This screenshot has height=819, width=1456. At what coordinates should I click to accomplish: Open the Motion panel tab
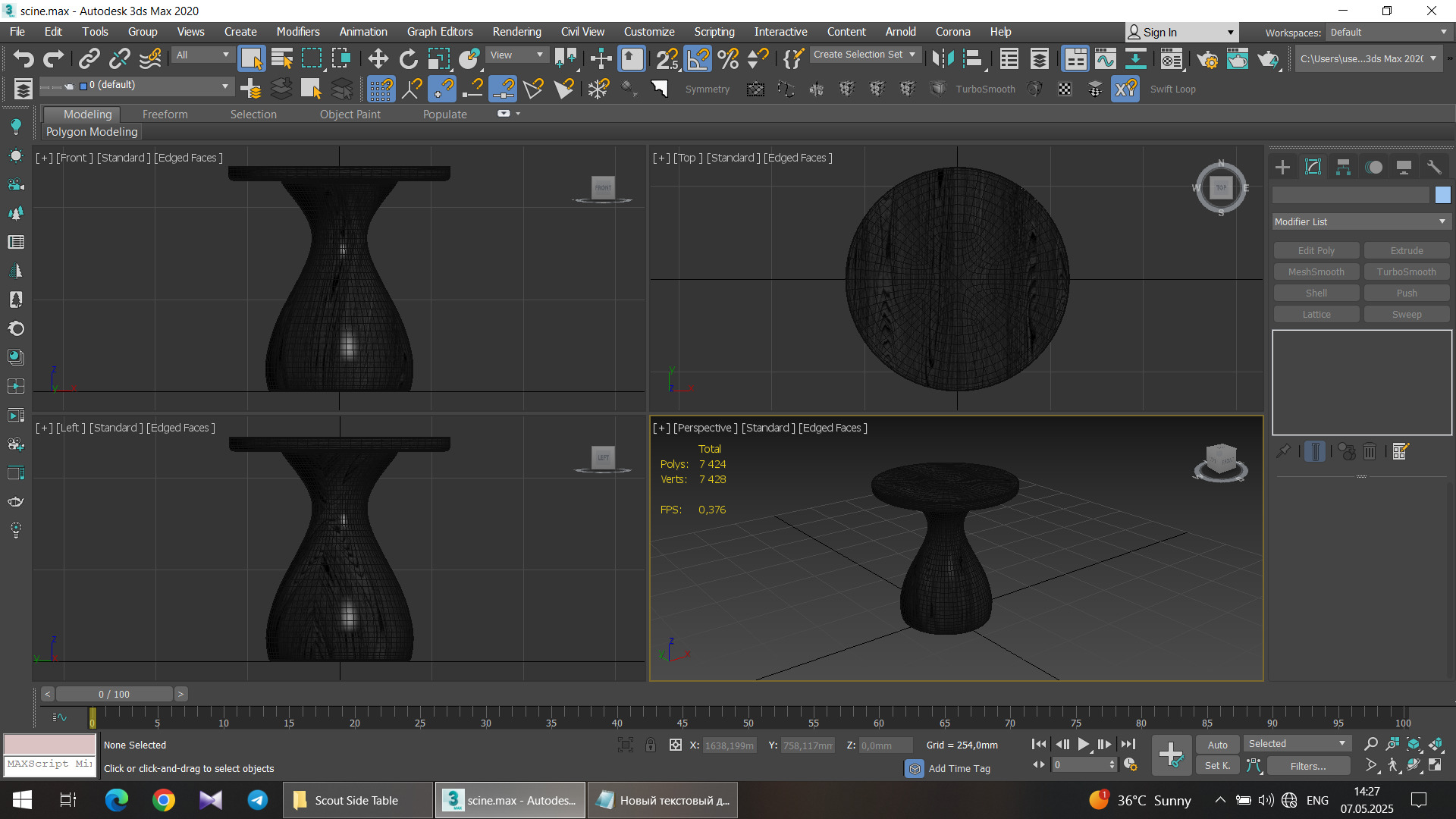pyautogui.click(x=1373, y=167)
